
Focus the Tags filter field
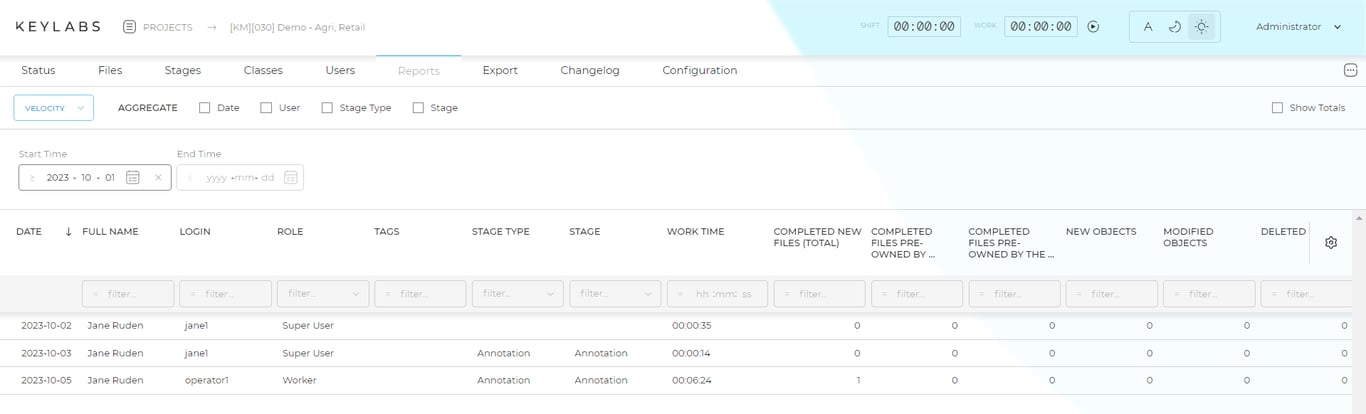pyautogui.click(x=420, y=294)
